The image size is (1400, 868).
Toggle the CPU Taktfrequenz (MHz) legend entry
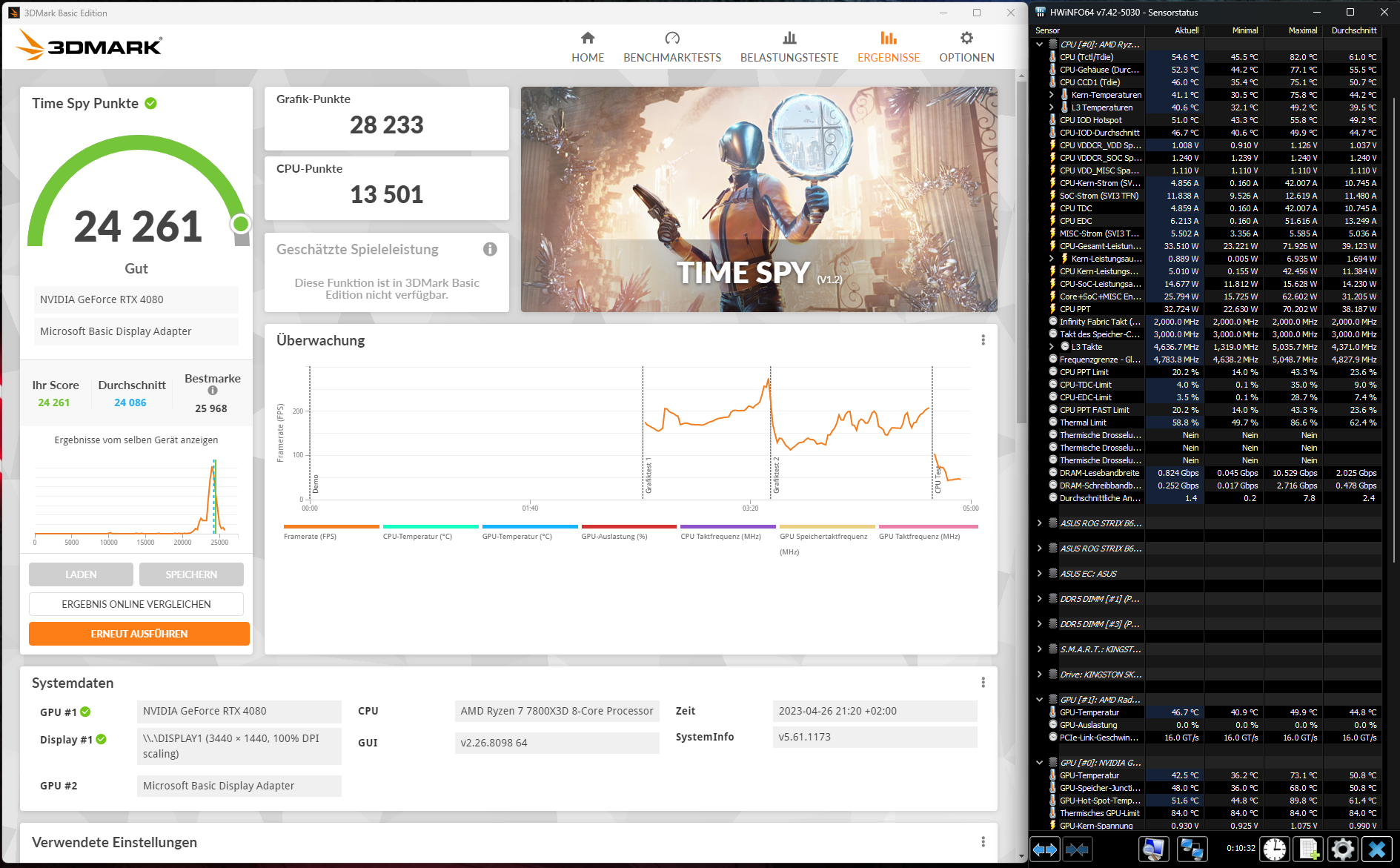tap(728, 532)
